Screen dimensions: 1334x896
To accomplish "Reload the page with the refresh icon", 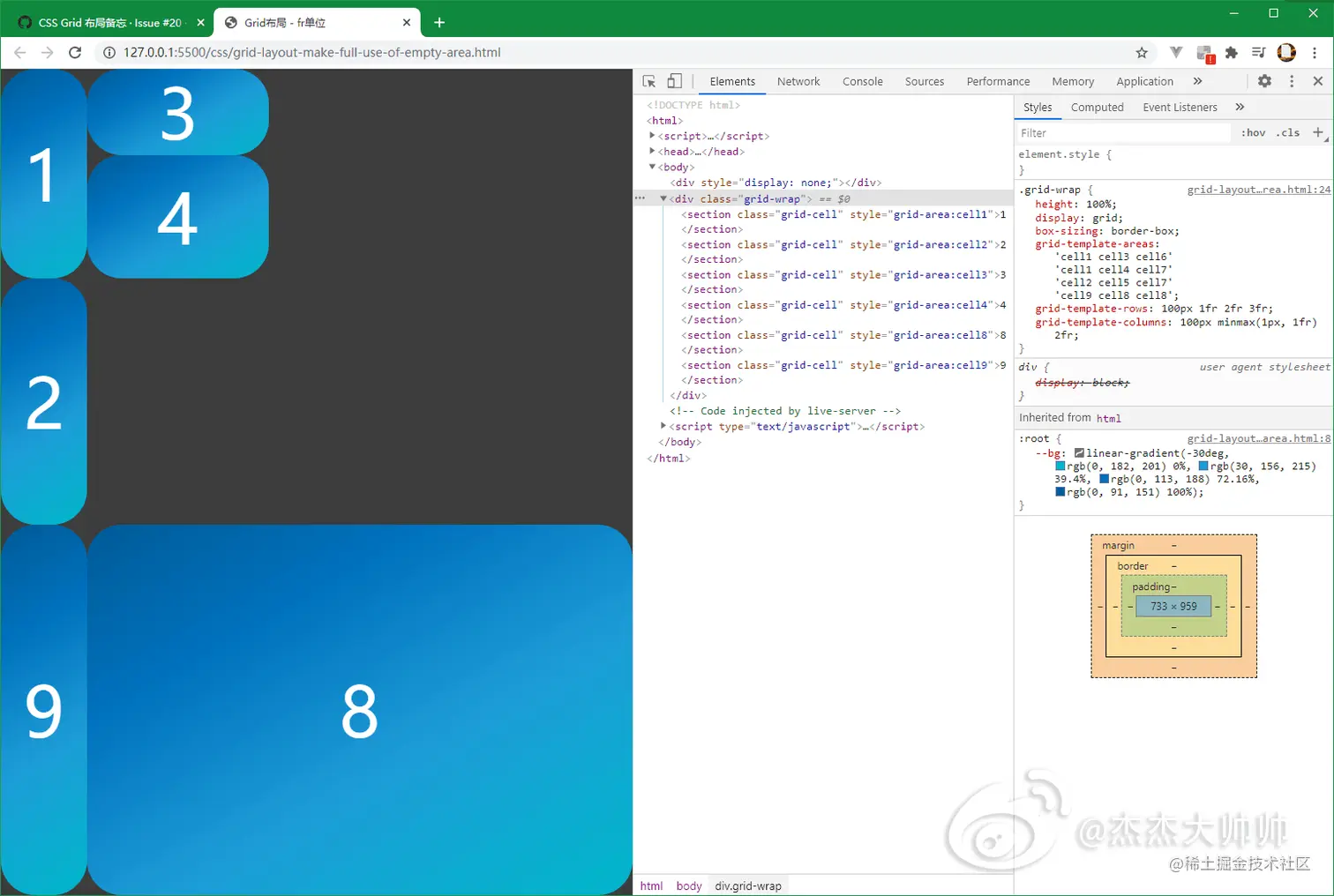I will pos(75,53).
